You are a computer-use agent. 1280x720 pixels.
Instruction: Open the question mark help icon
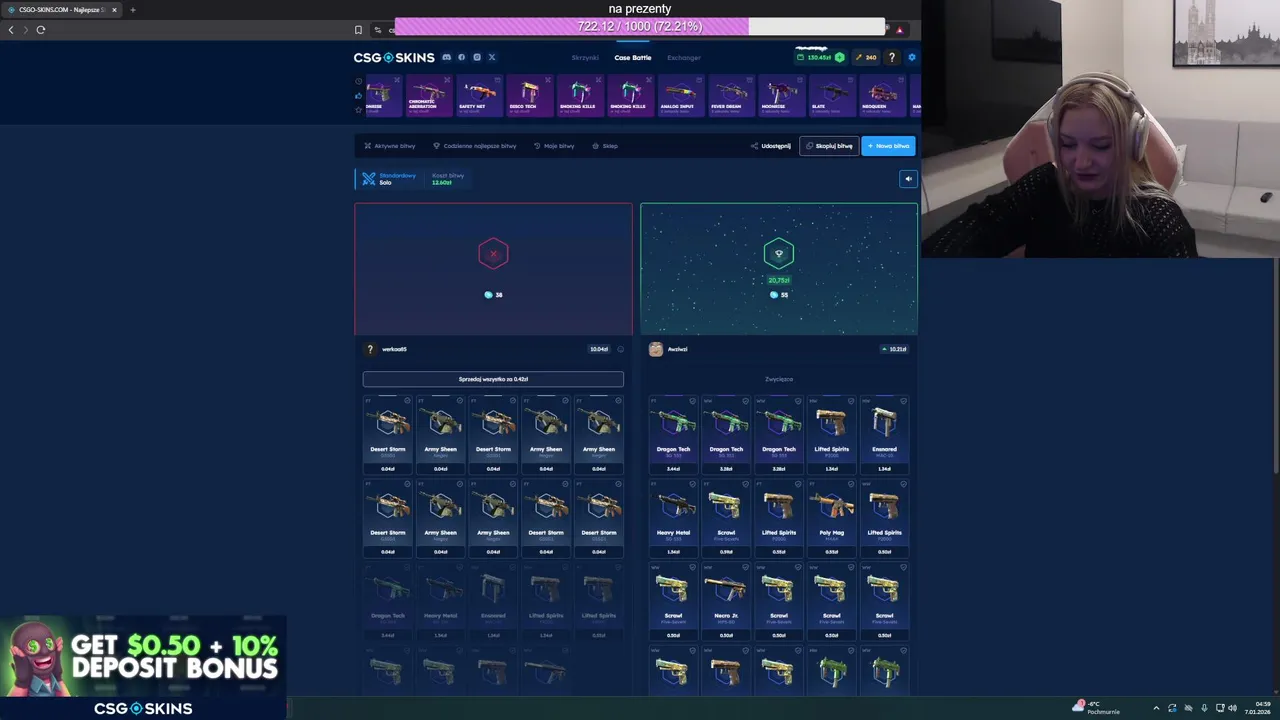click(x=892, y=57)
